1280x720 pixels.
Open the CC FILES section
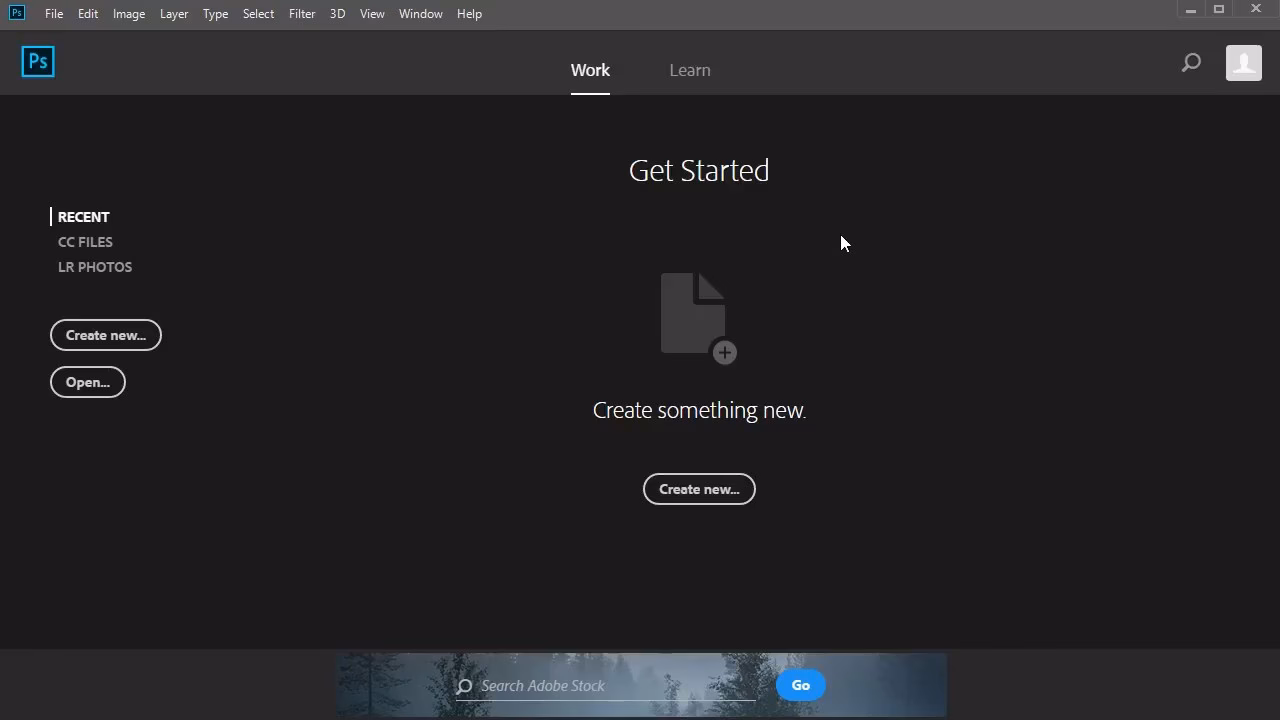click(85, 241)
